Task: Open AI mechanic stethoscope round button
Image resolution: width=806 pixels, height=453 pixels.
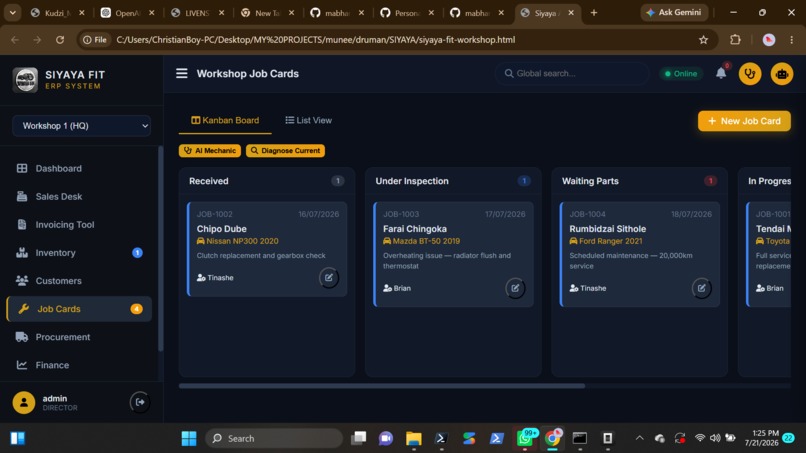Action: pyautogui.click(x=749, y=74)
